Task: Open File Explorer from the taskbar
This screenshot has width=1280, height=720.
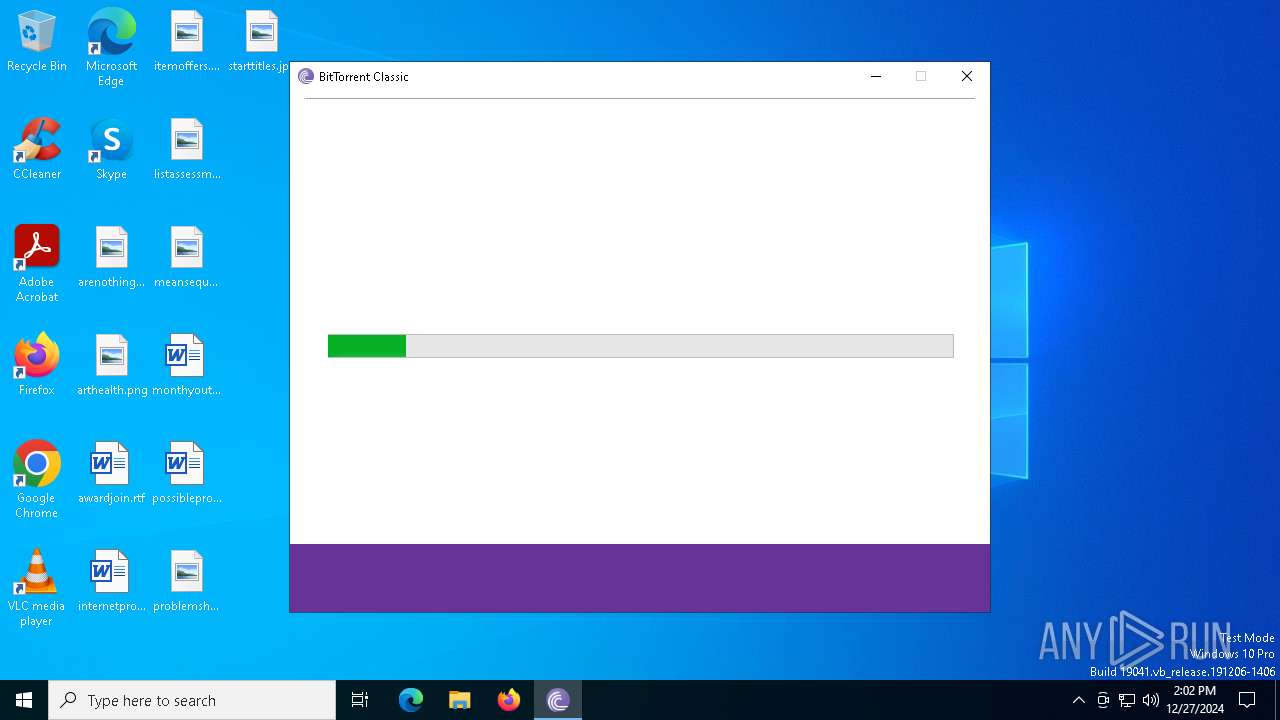Action: [460, 700]
